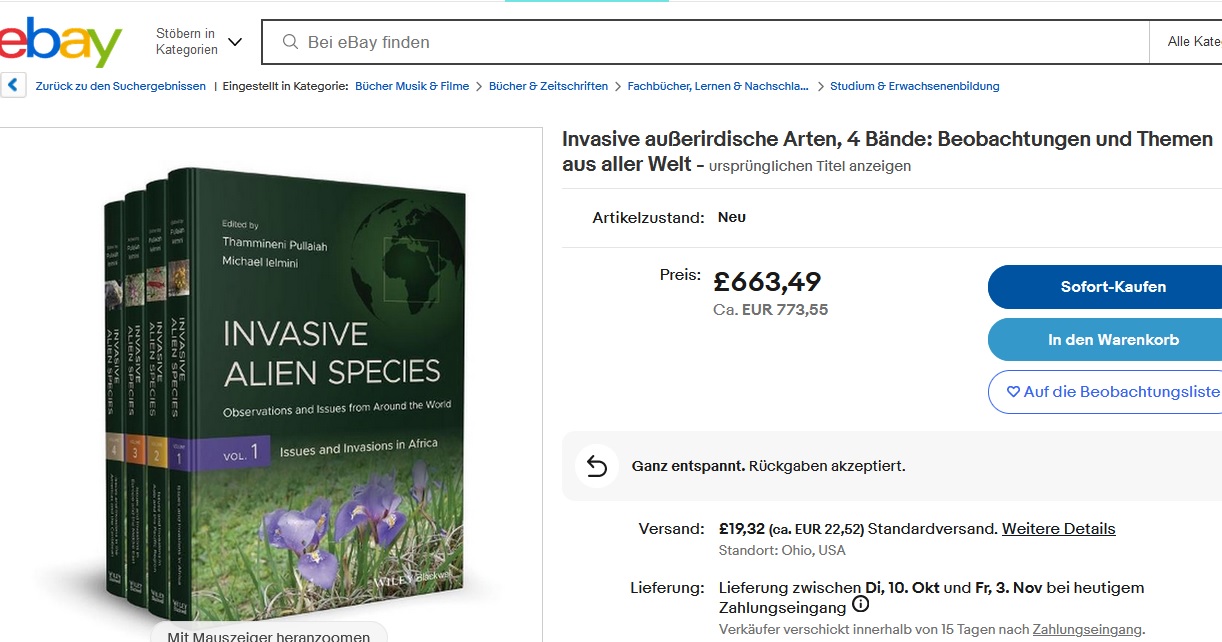Click the delivery info circle icon

(x=861, y=605)
